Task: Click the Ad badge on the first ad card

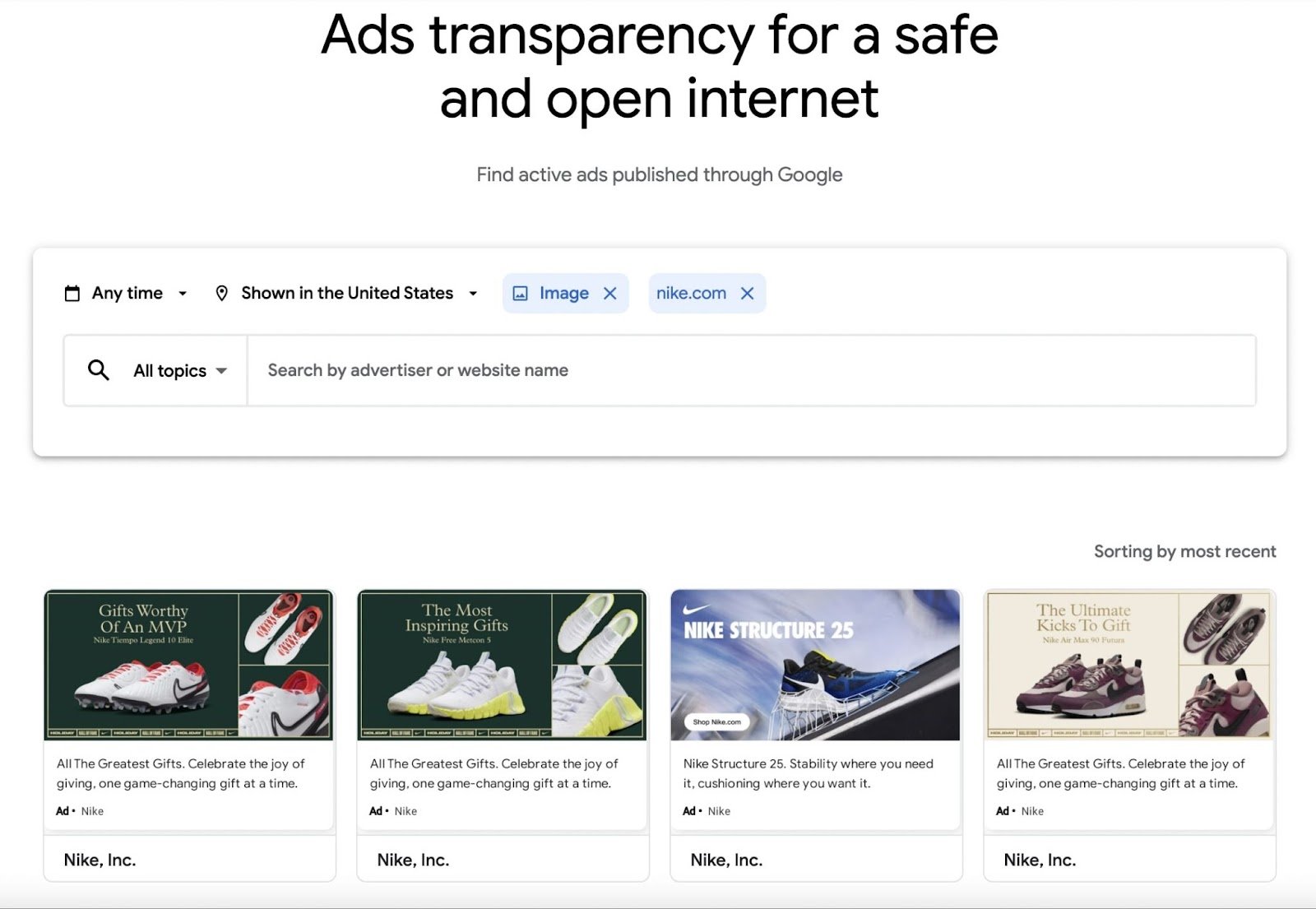Action: (61, 811)
